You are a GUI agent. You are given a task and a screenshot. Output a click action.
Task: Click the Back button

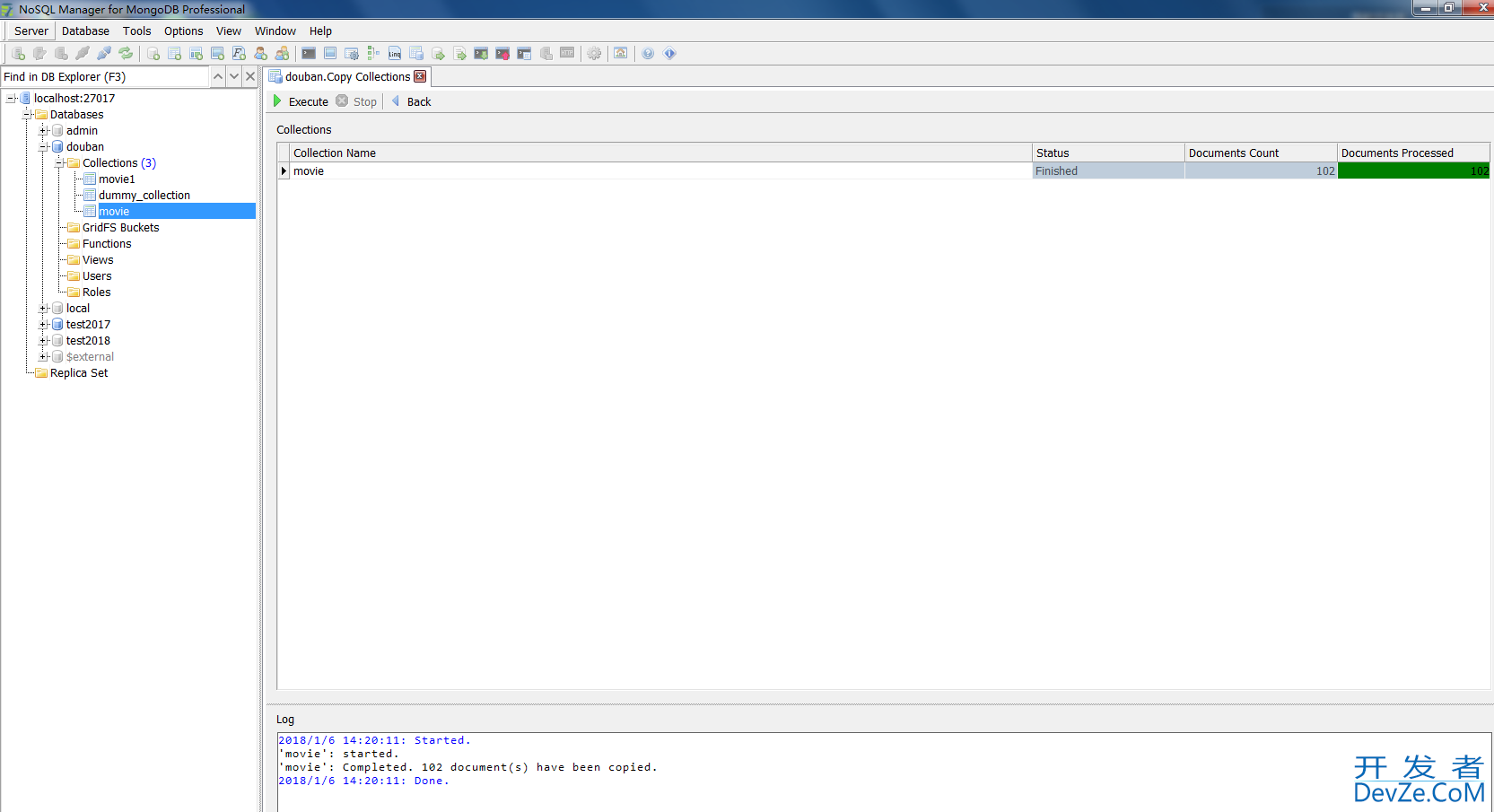tap(412, 101)
